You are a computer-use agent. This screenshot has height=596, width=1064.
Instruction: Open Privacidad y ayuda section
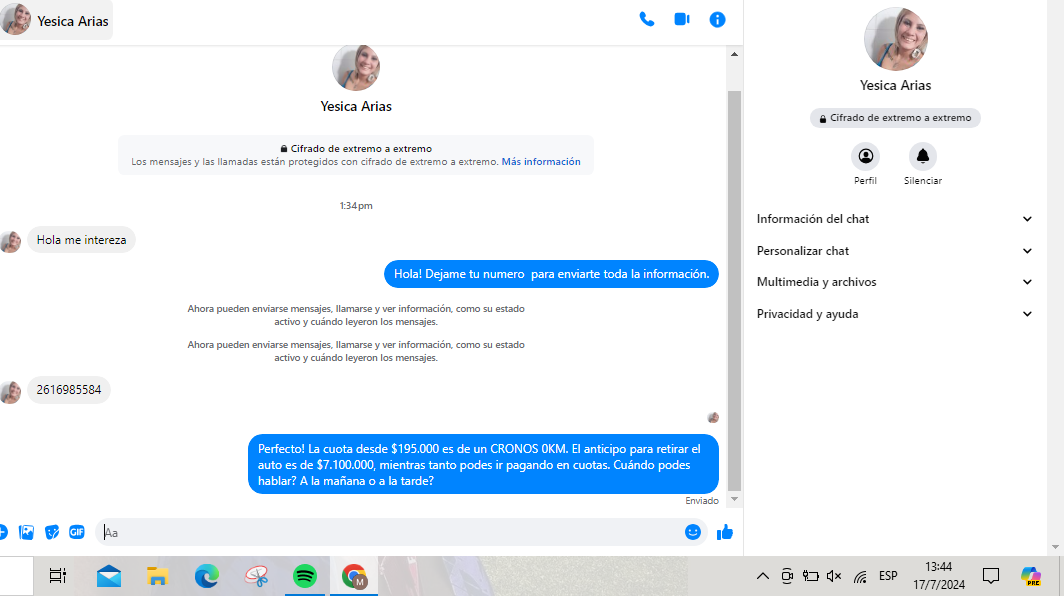pos(894,314)
